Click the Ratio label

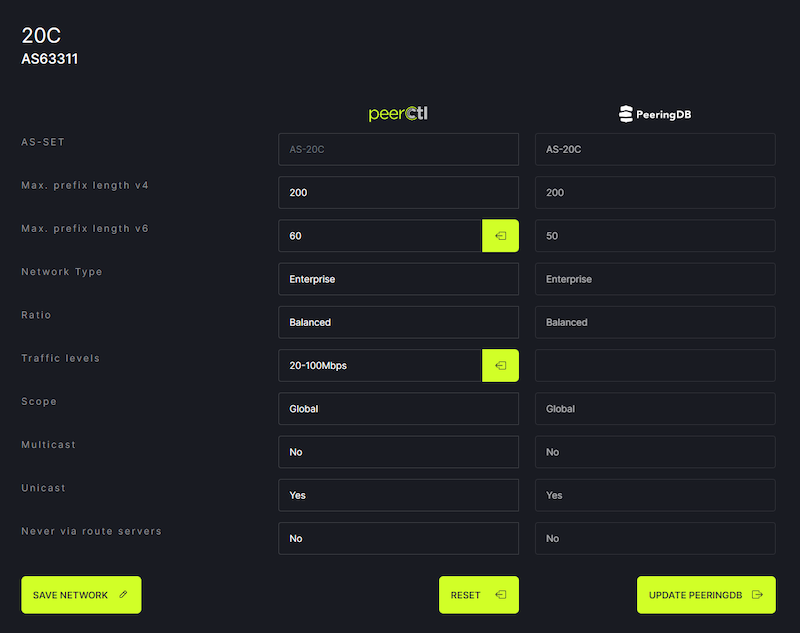click(x=36, y=315)
